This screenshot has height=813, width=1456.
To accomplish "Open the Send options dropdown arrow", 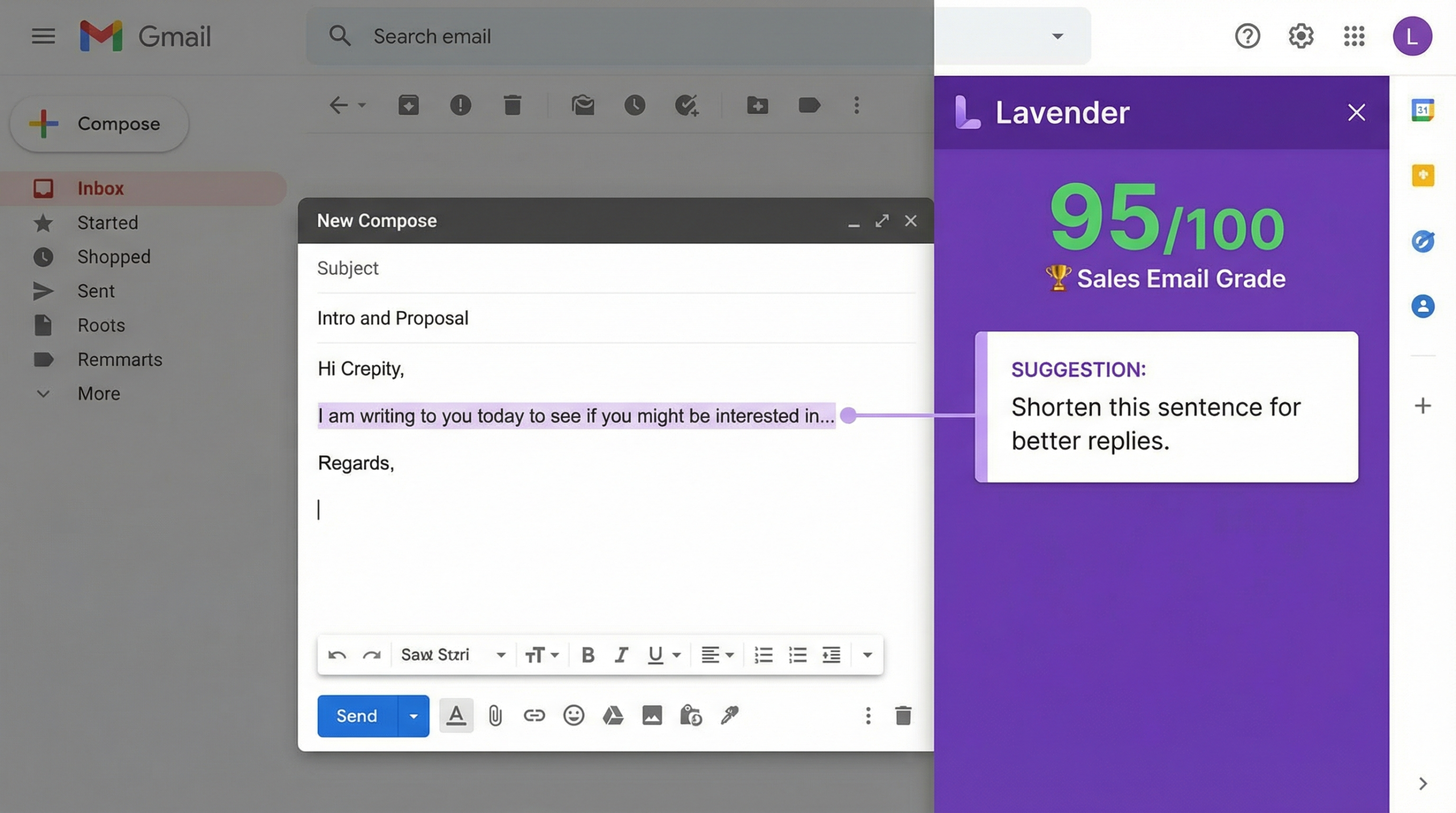I will click(x=413, y=716).
